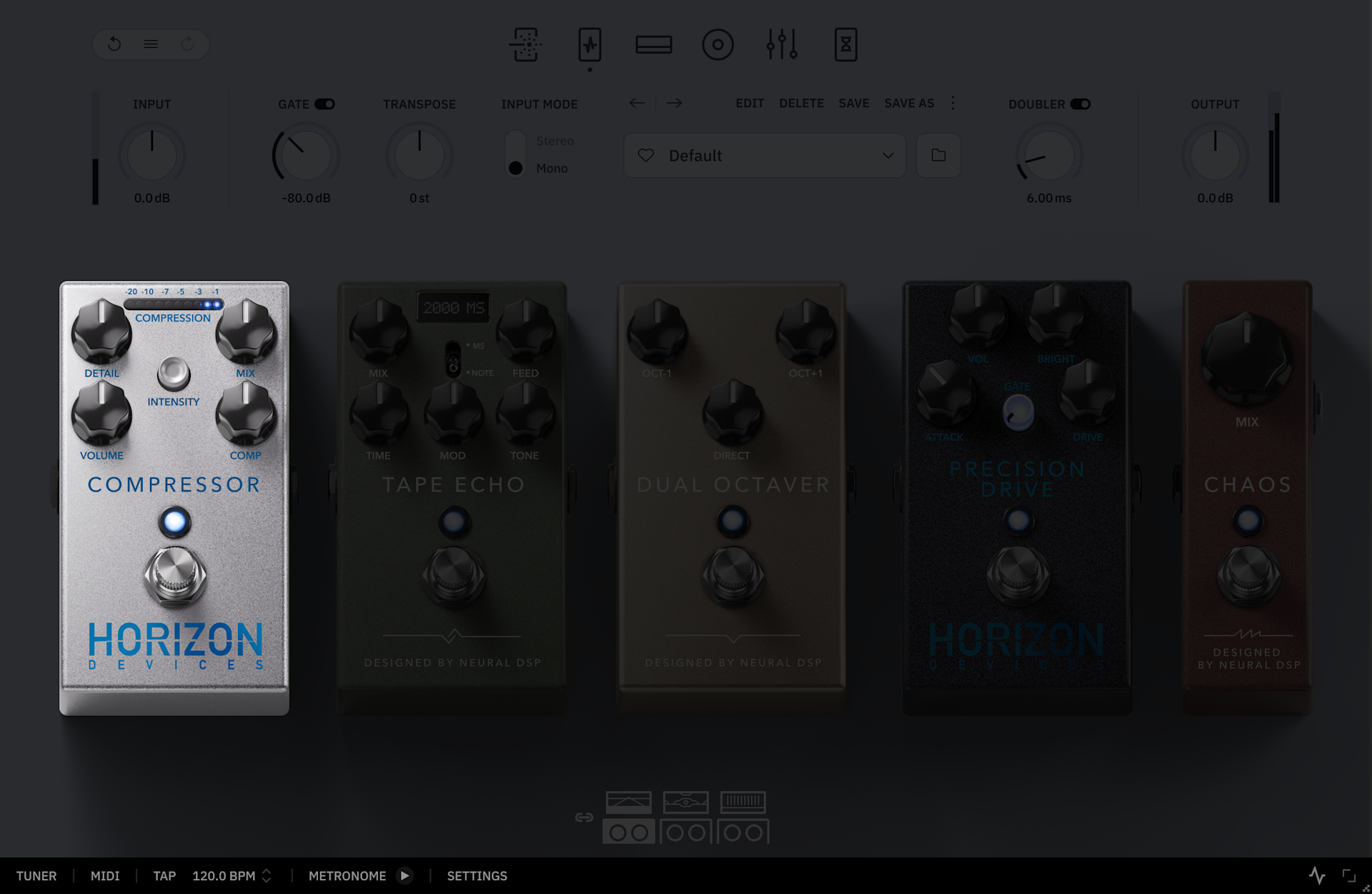The height and width of the screenshot is (894, 1372).
Task: Click the SAVE preset button
Action: pyautogui.click(x=854, y=103)
